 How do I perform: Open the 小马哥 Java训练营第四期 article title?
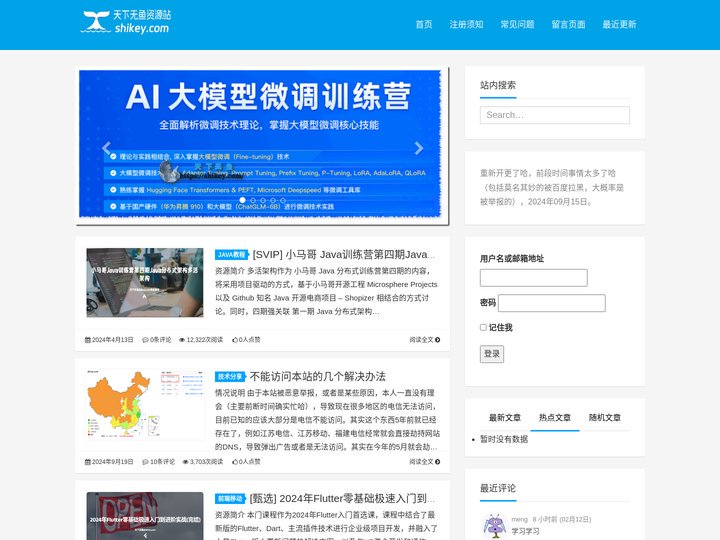[x=343, y=254]
